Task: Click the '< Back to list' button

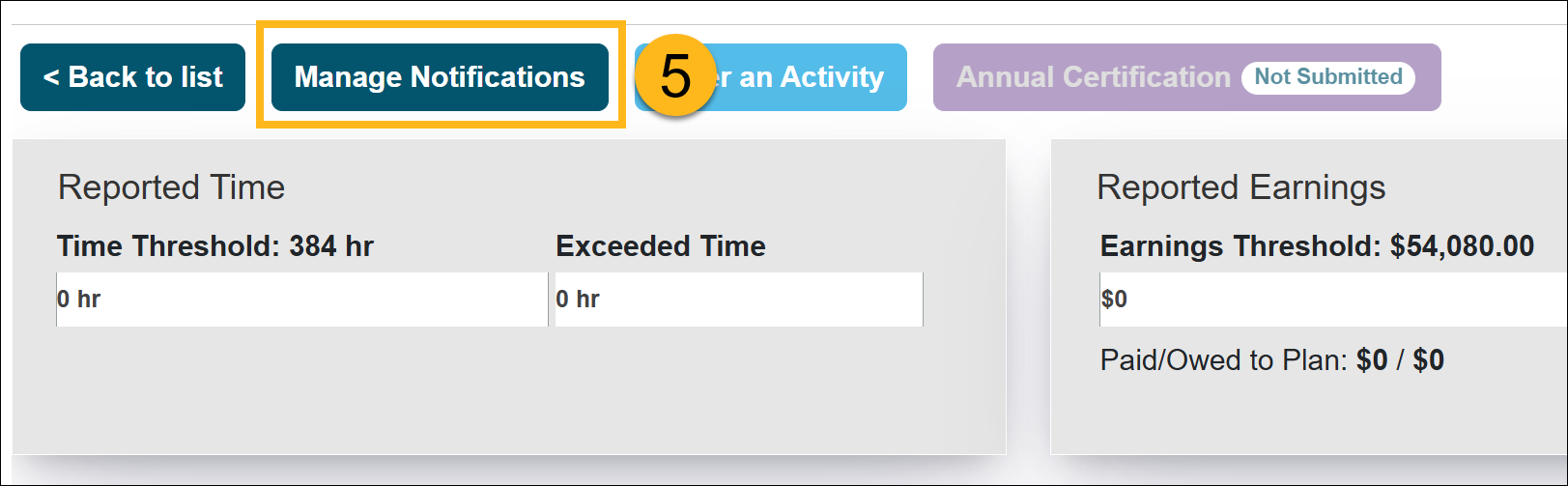Action: click(x=132, y=77)
